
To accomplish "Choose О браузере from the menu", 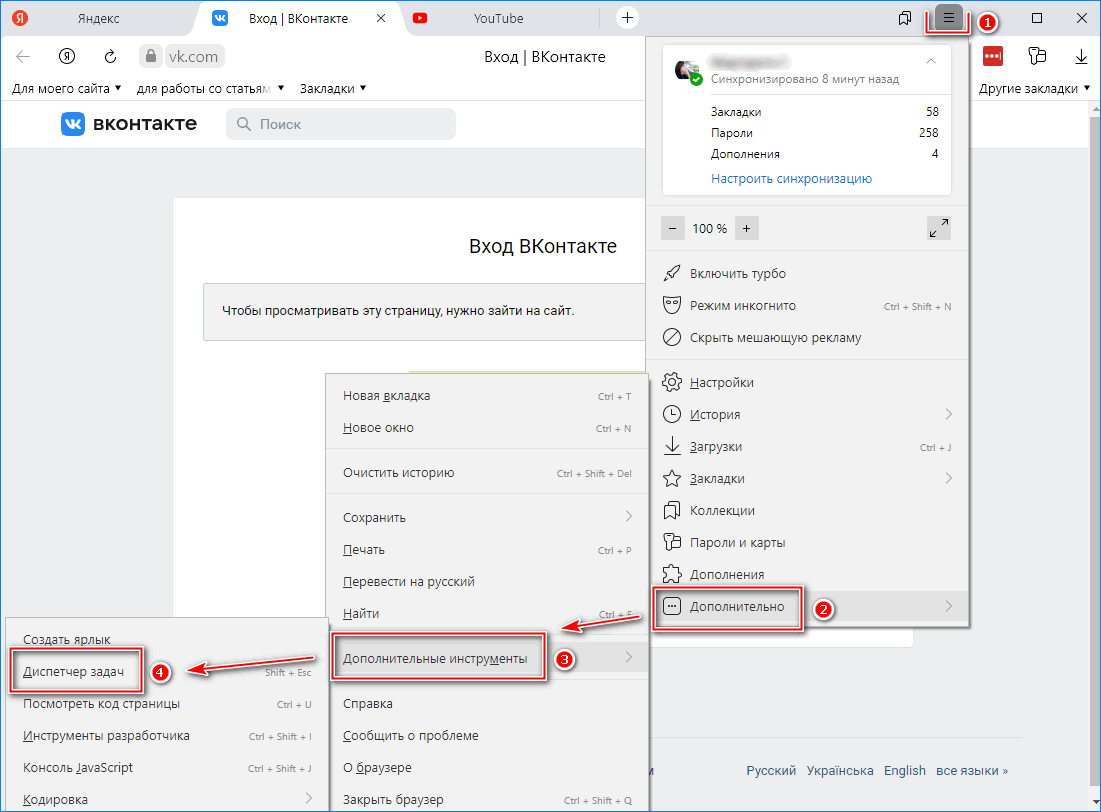I will pyautogui.click(x=487, y=768).
